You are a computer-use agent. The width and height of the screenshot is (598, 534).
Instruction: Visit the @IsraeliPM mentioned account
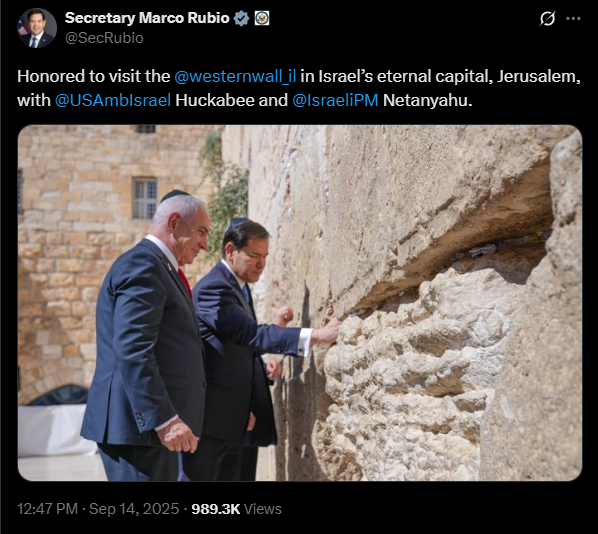pos(335,100)
